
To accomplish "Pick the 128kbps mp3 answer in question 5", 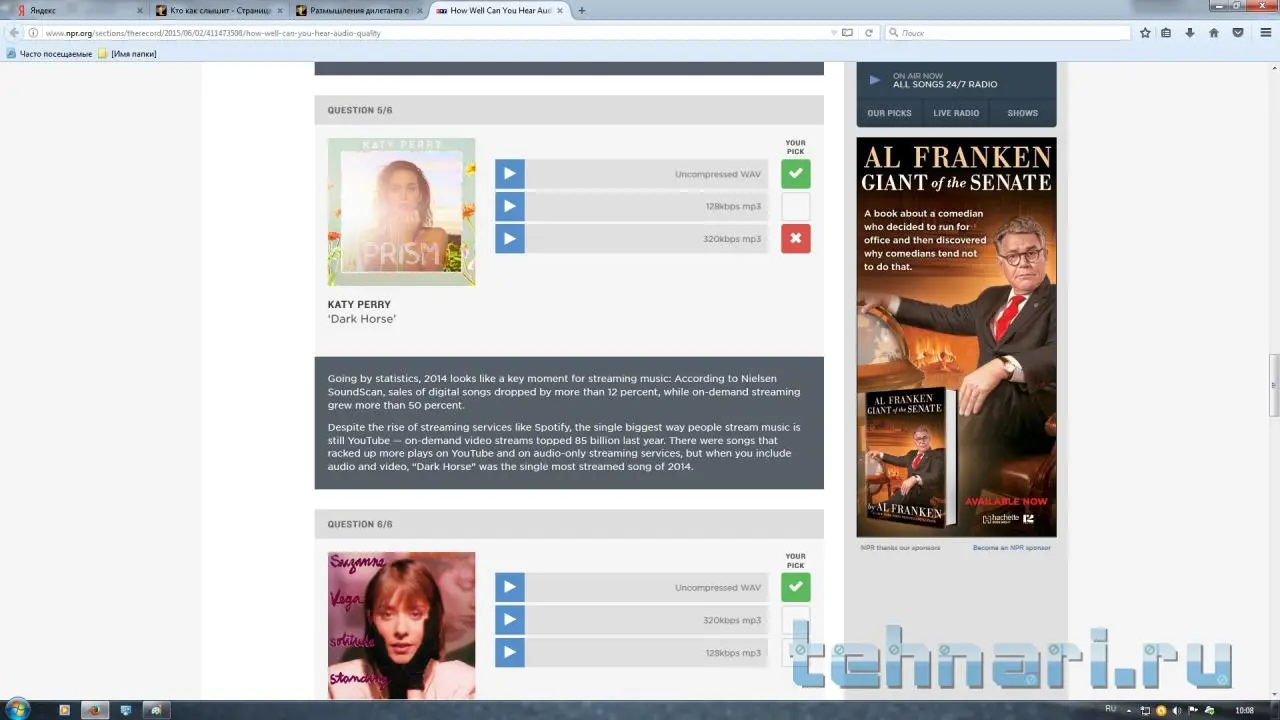I will click(x=796, y=206).
